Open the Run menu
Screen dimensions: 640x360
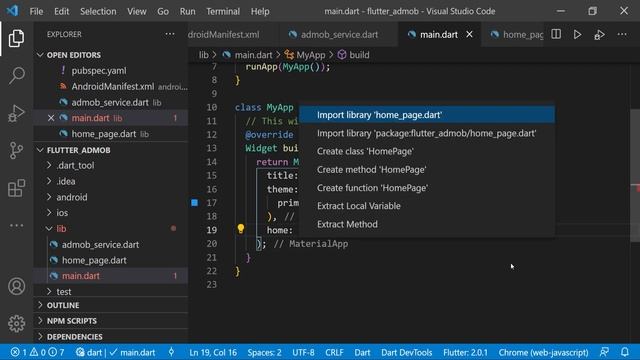point(187,11)
